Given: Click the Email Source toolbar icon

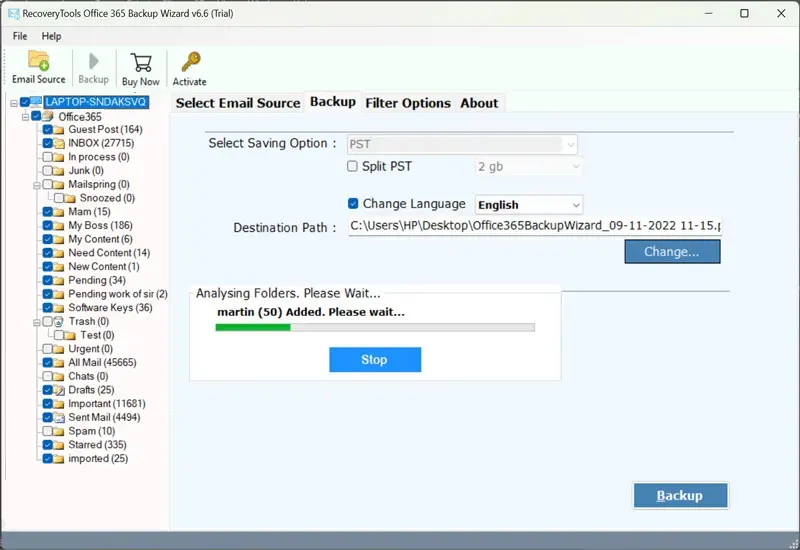Looking at the screenshot, I should pyautogui.click(x=38, y=66).
